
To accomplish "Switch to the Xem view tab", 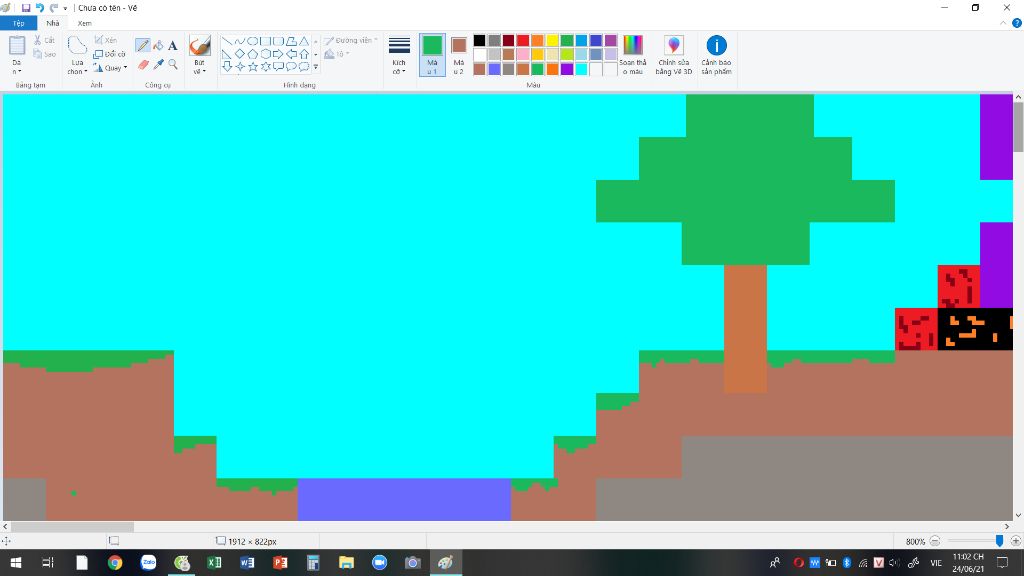I will click(84, 23).
